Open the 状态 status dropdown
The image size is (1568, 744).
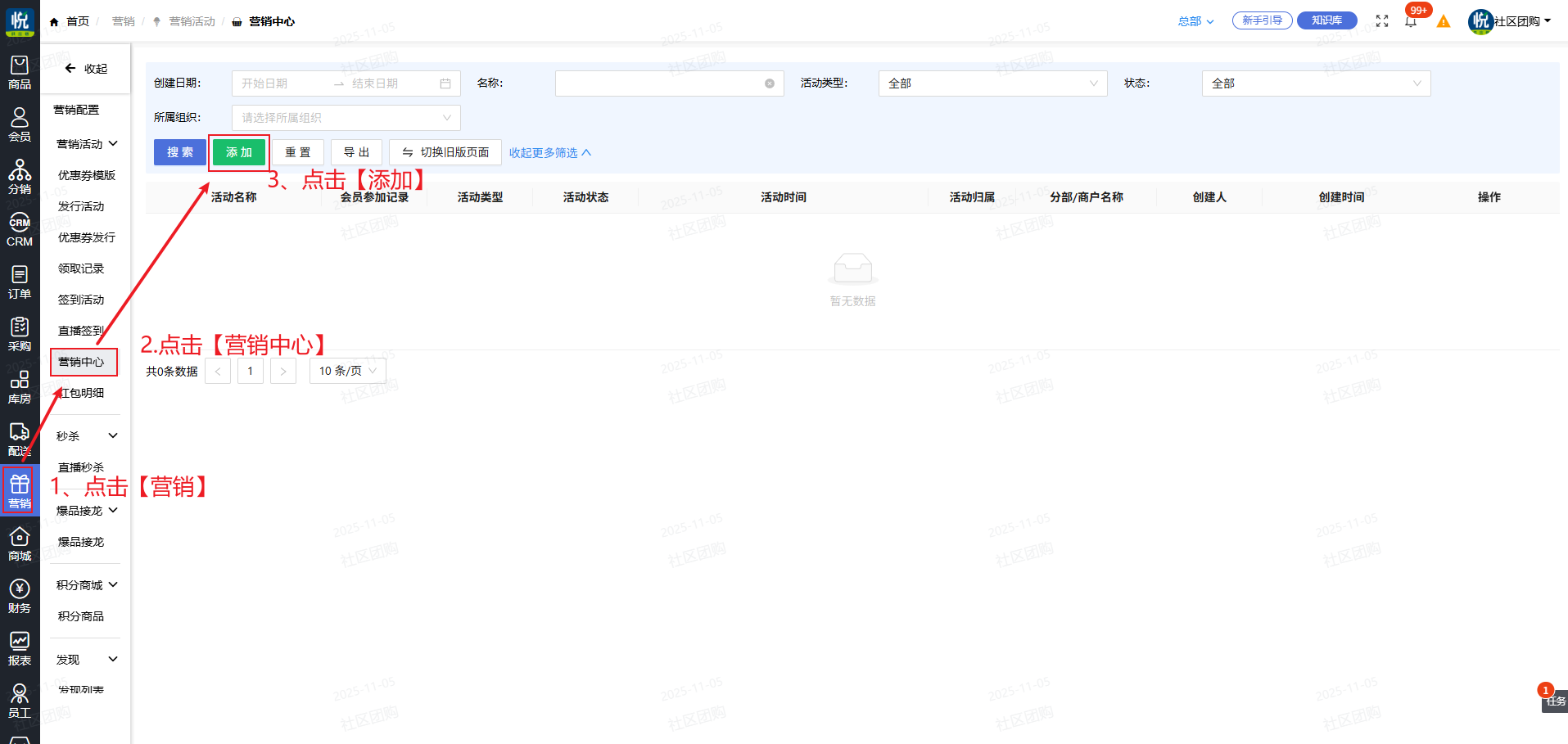pos(1316,83)
